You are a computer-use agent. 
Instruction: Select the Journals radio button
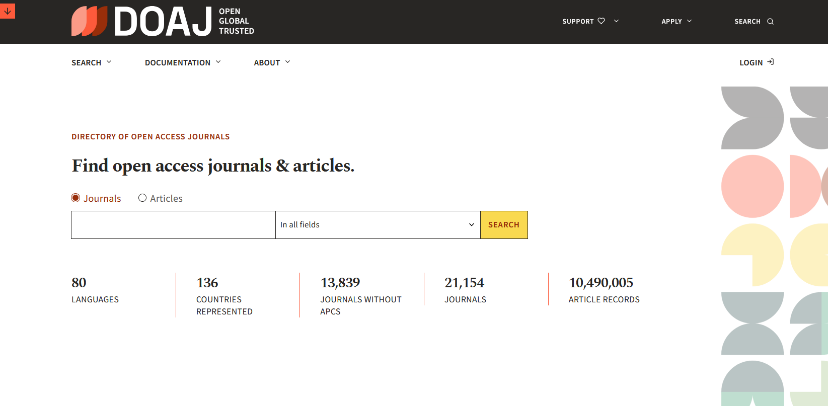coord(76,198)
